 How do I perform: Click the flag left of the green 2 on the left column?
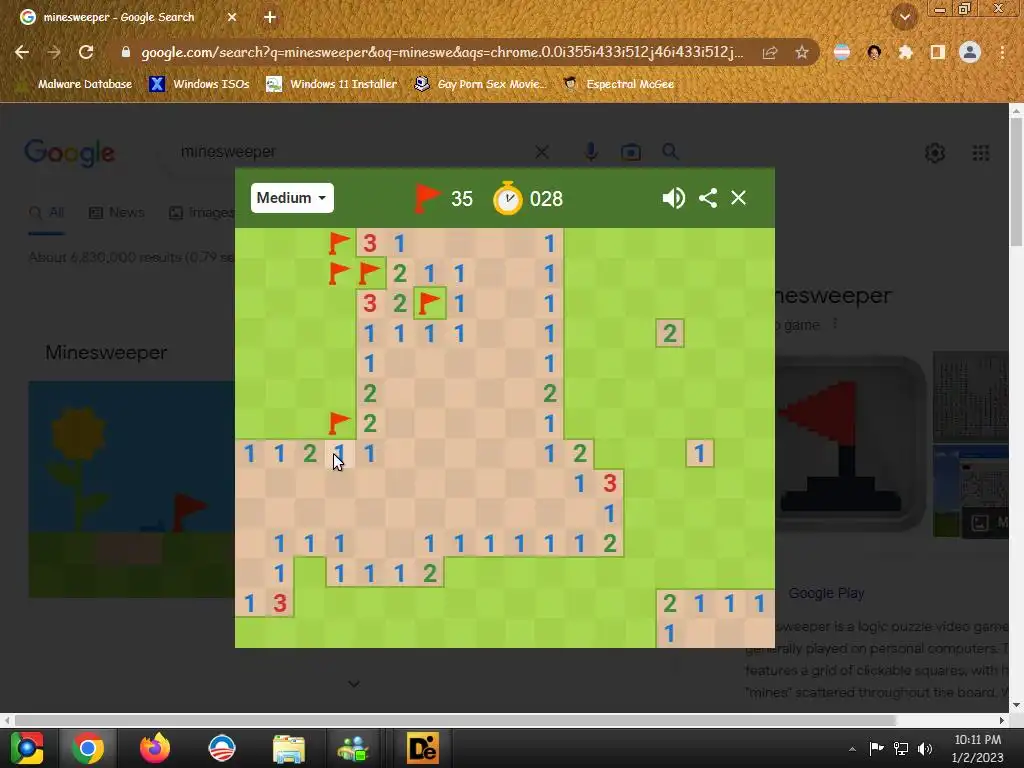(x=340, y=423)
